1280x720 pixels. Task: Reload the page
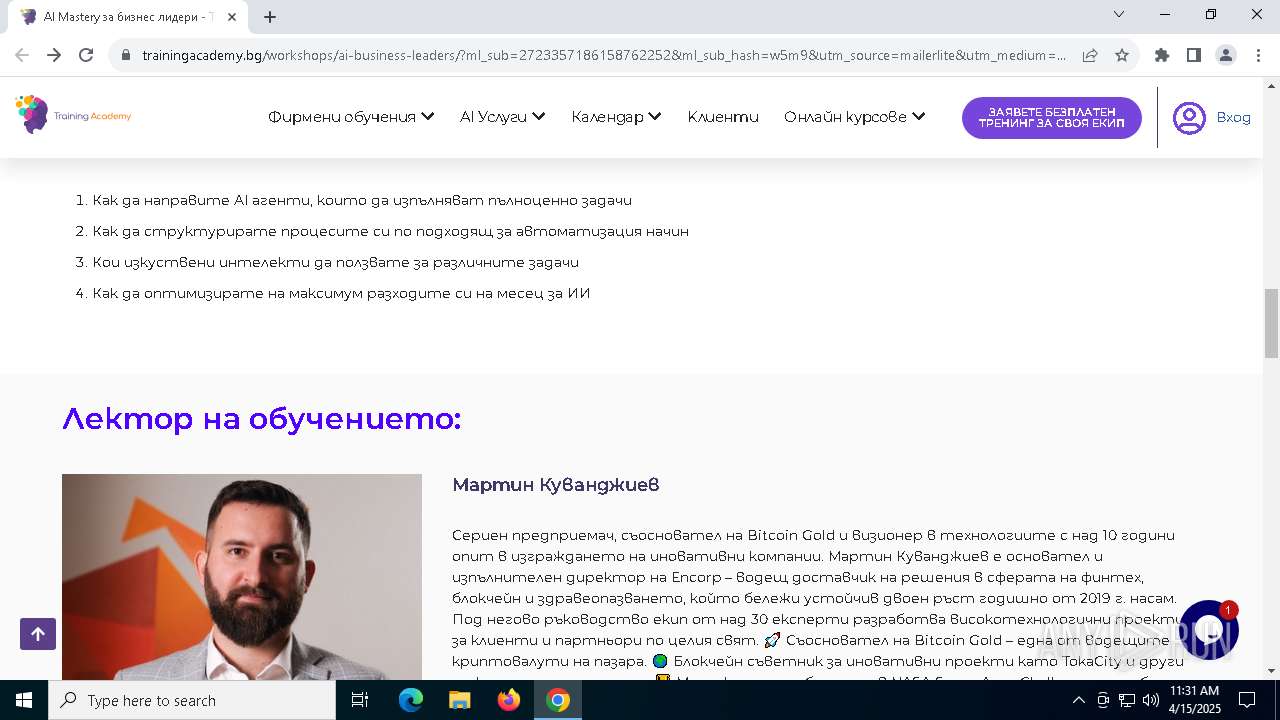tap(86, 56)
